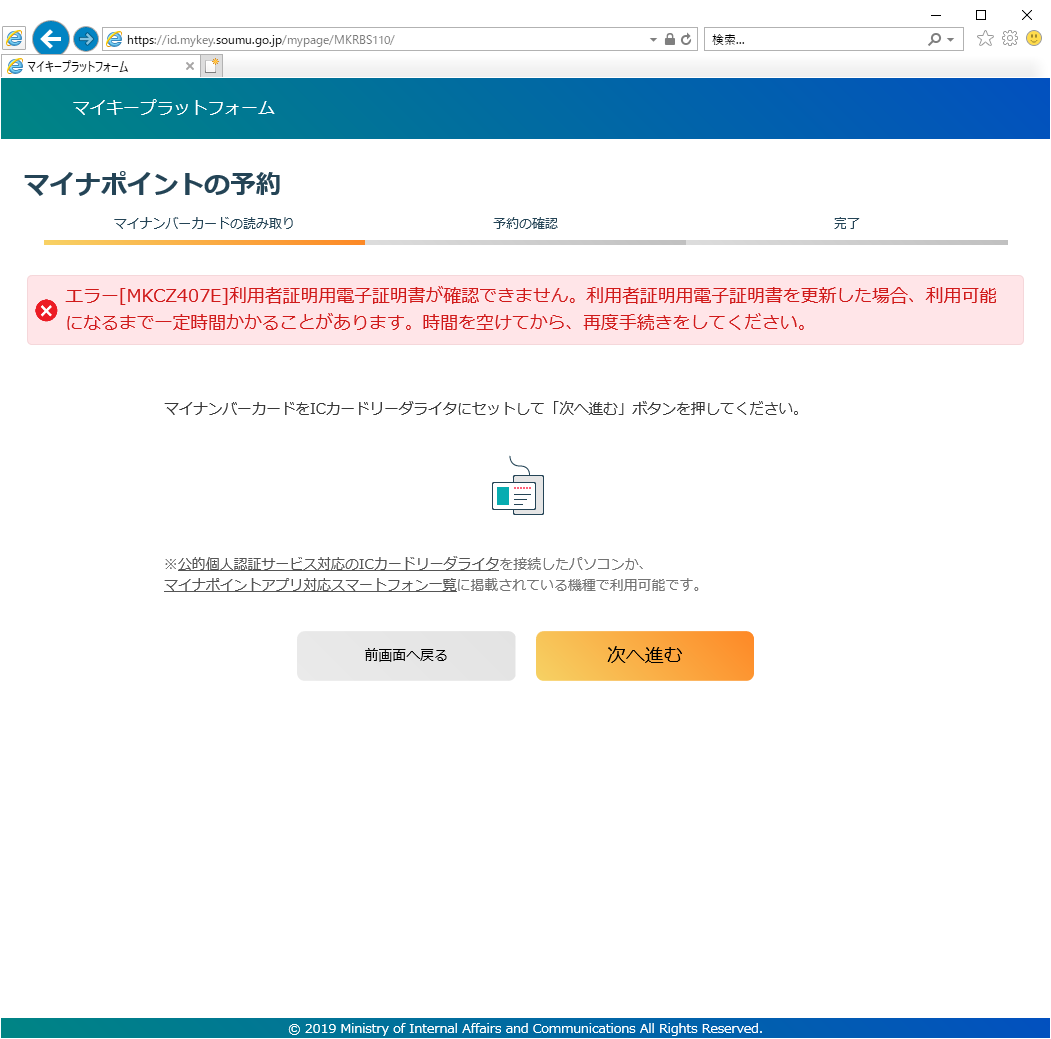1051x1039 pixels.
Task: Open the favorites star icon
Action: 985,39
